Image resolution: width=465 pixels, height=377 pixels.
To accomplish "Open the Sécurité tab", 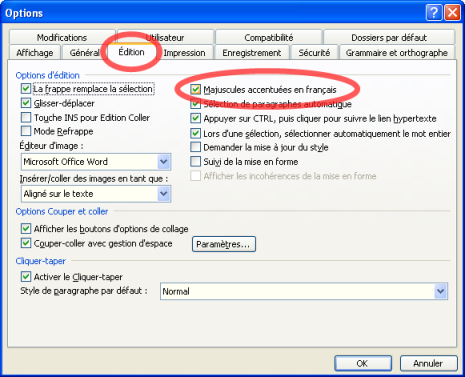I will tap(314, 53).
